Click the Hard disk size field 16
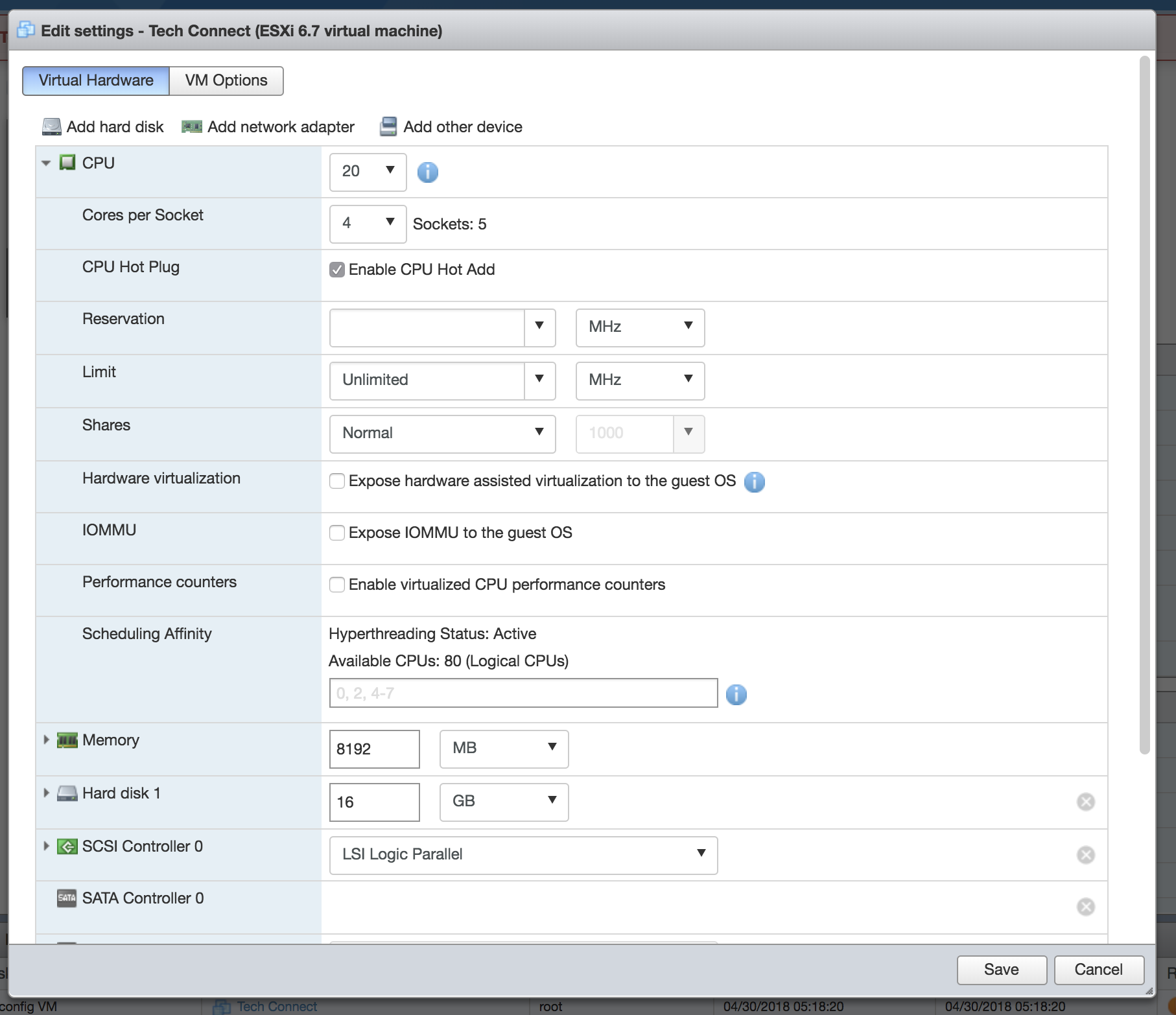 click(x=374, y=802)
